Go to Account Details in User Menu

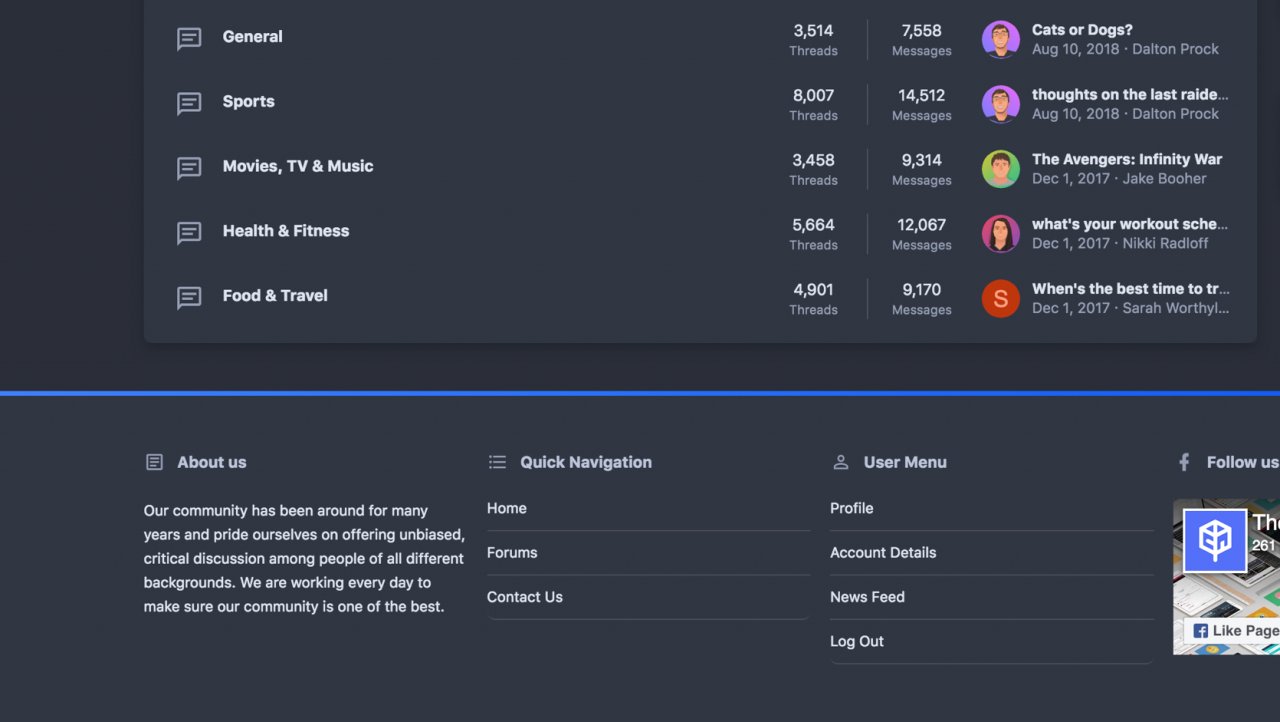pyautogui.click(x=883, y=553)
